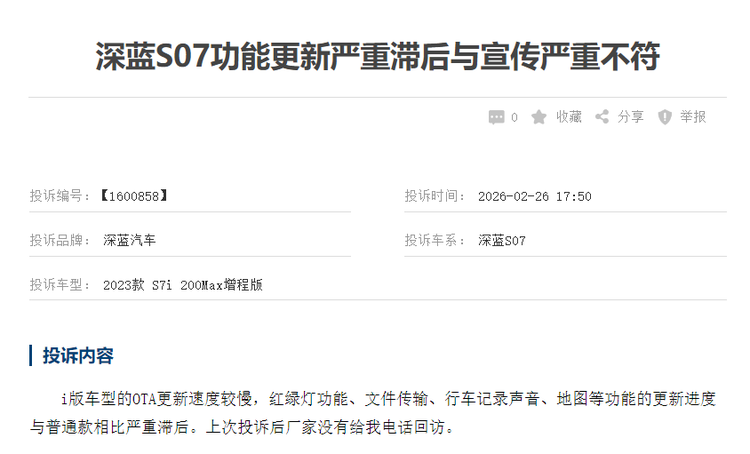Click the model 2023款 S7i 200Max增程版
The height and width of the screenshot is (454, 750).
[183, 285]
